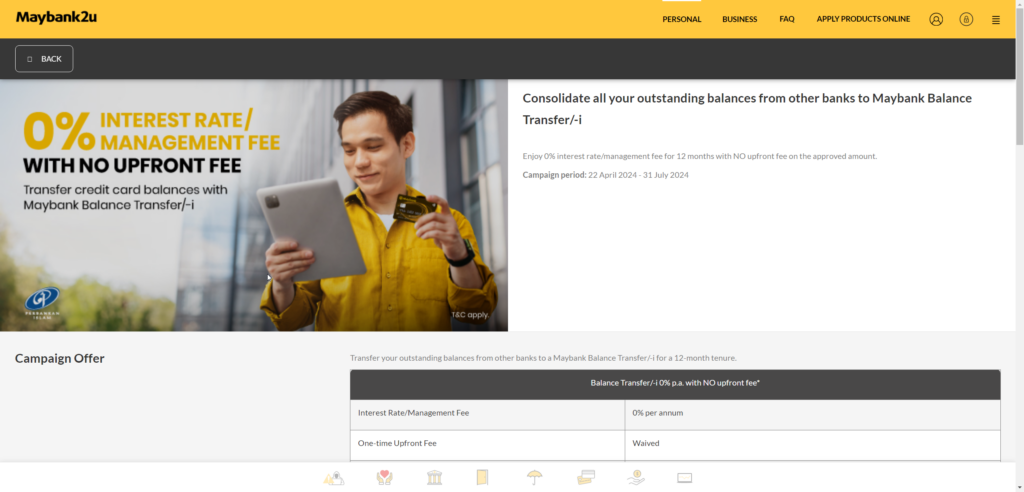Click the 'Transfer your outstanding balances' sentence
Screen dimensions: 1024x492
[x=543, y=358]
